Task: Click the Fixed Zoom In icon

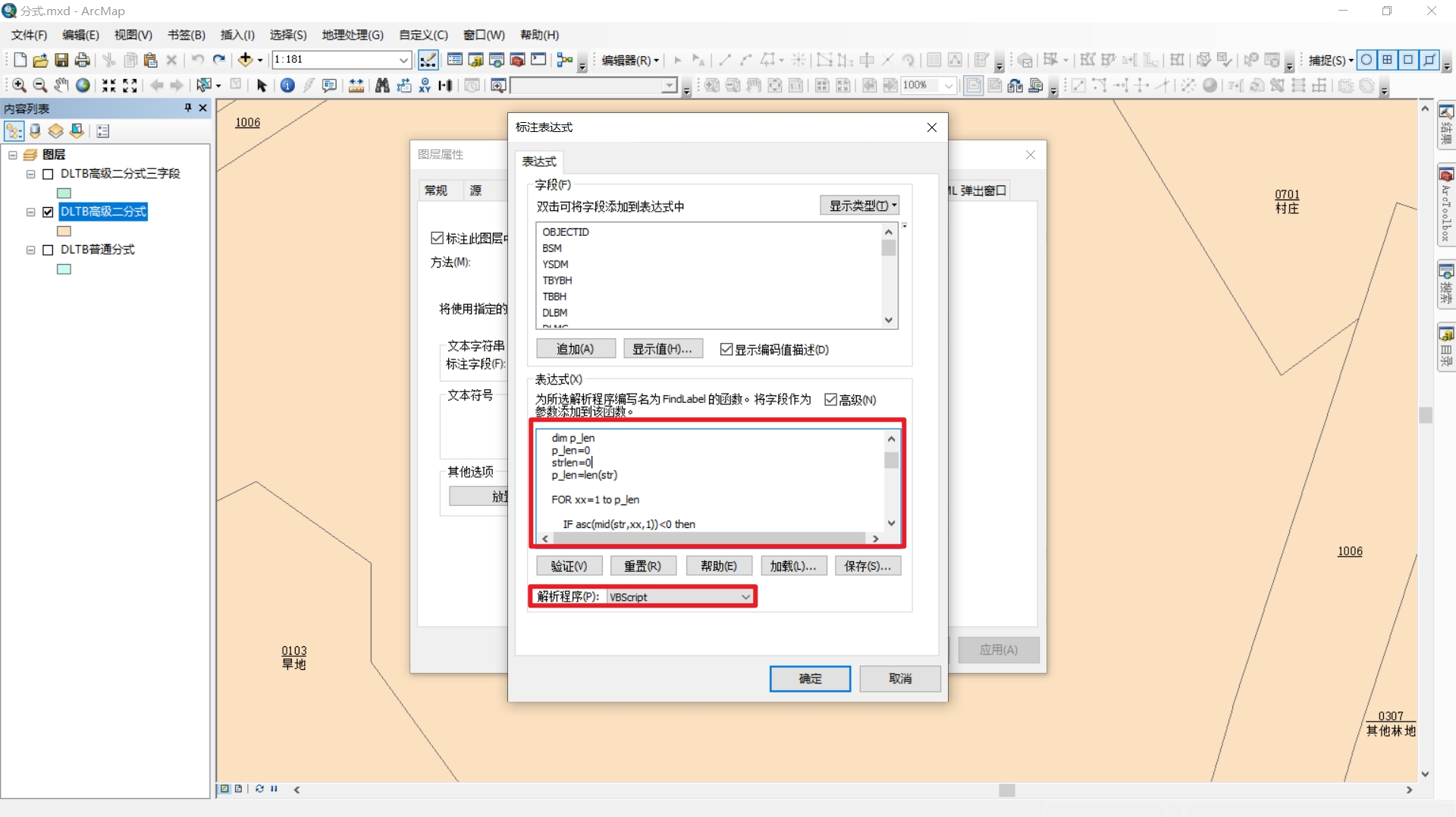Action: click(x=109, y=86)
